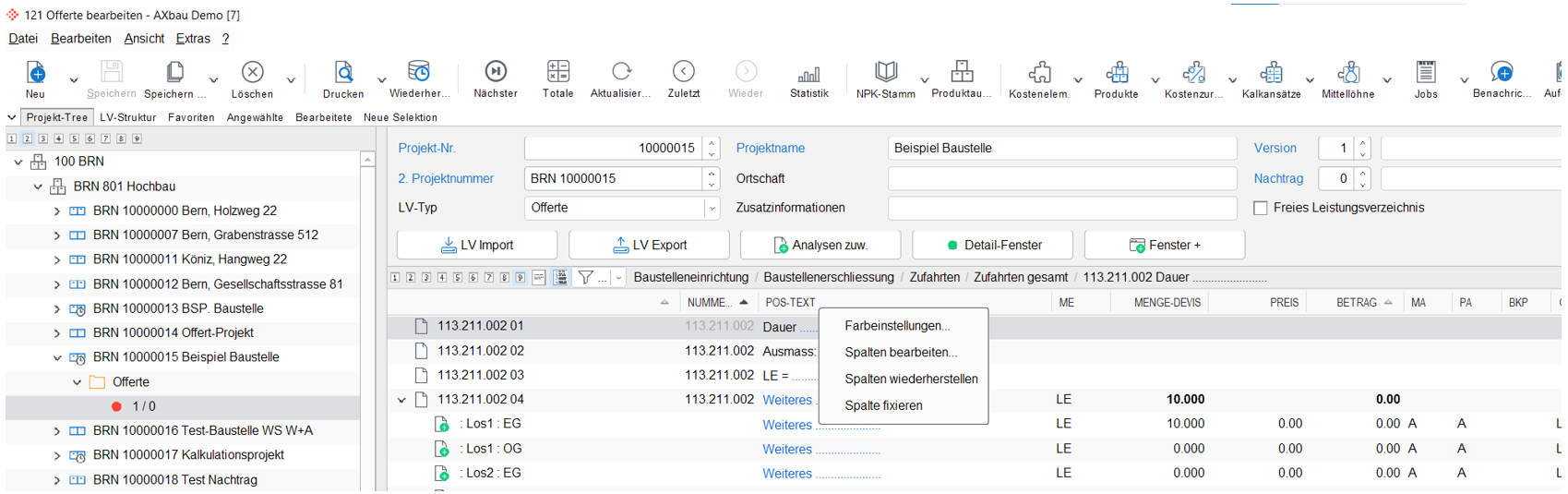Open the Bearbeiten menu
Viewport: 1568px width, 494px height.
(x=81, y=39)
